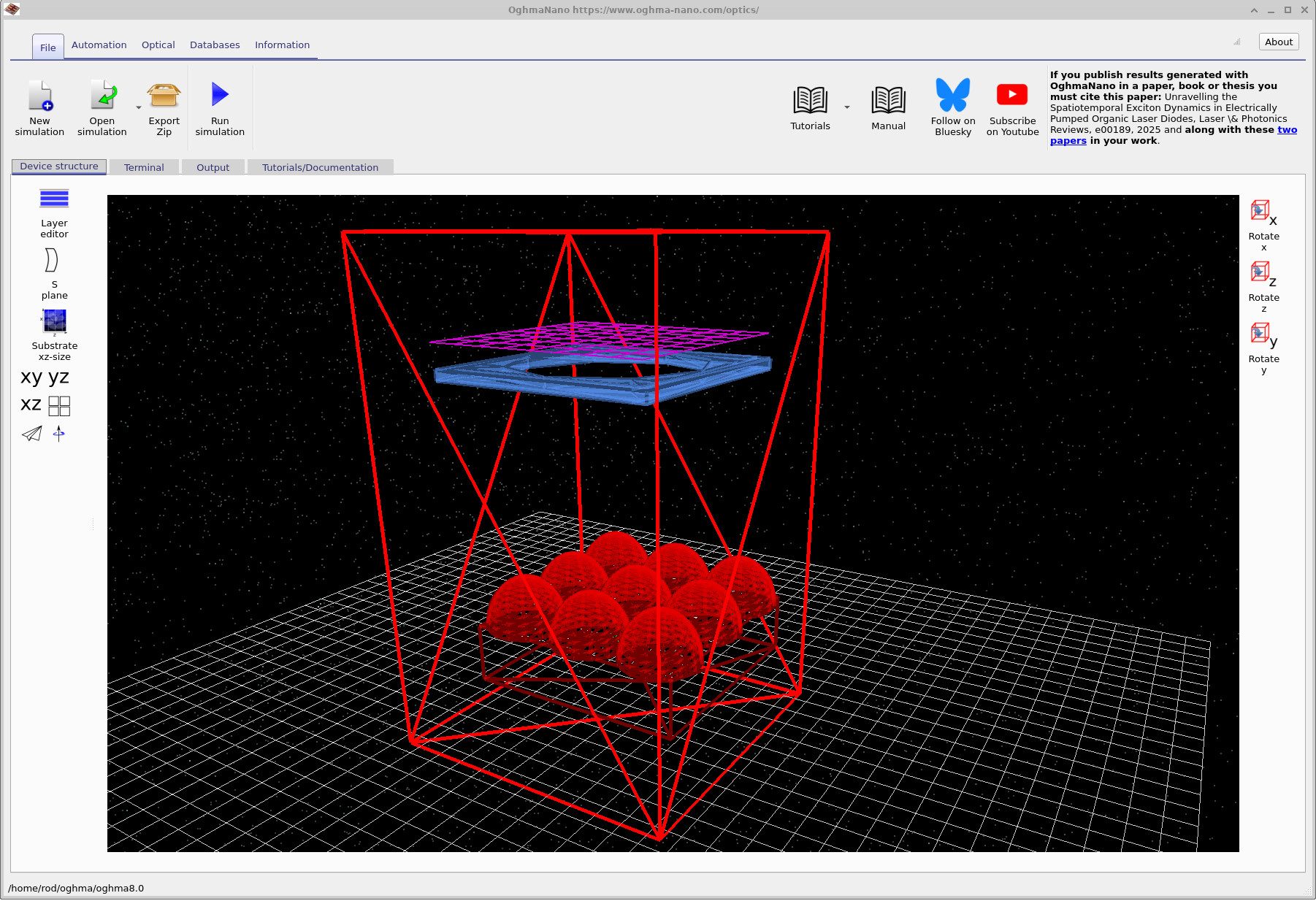Image resolution: width=1316 pixels, height=901 pixels.
Task: Switch to the Terminal tab
Action: tap(144, 166)
